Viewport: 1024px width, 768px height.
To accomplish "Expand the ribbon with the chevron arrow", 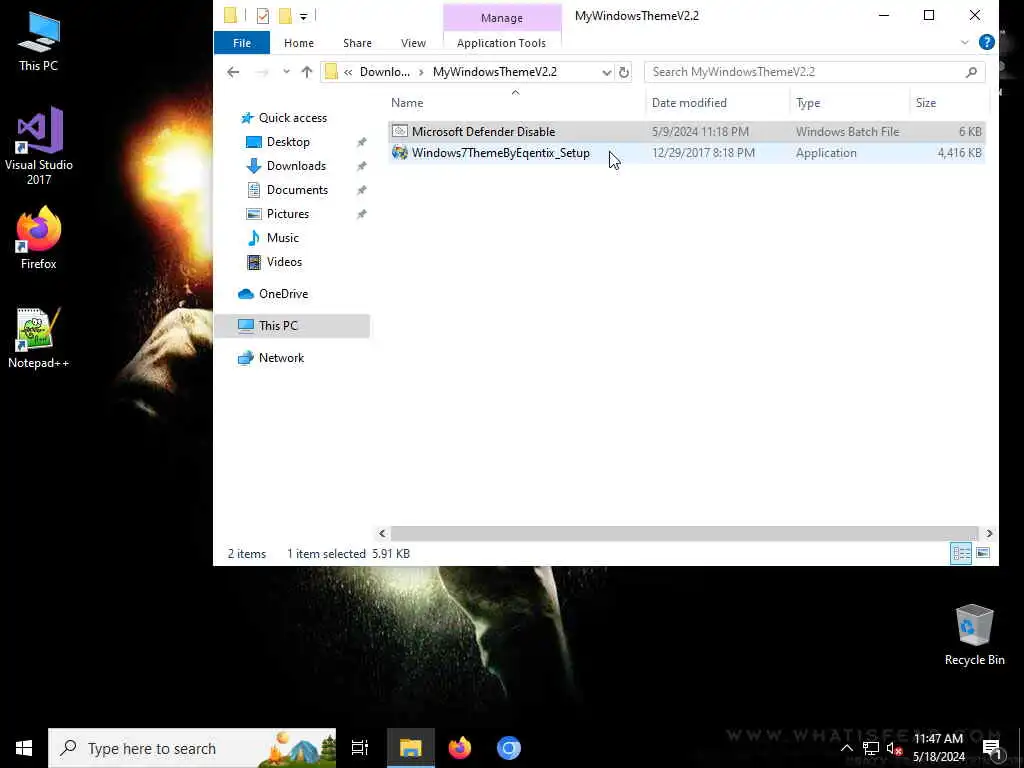I will click(x=965, y=42).
